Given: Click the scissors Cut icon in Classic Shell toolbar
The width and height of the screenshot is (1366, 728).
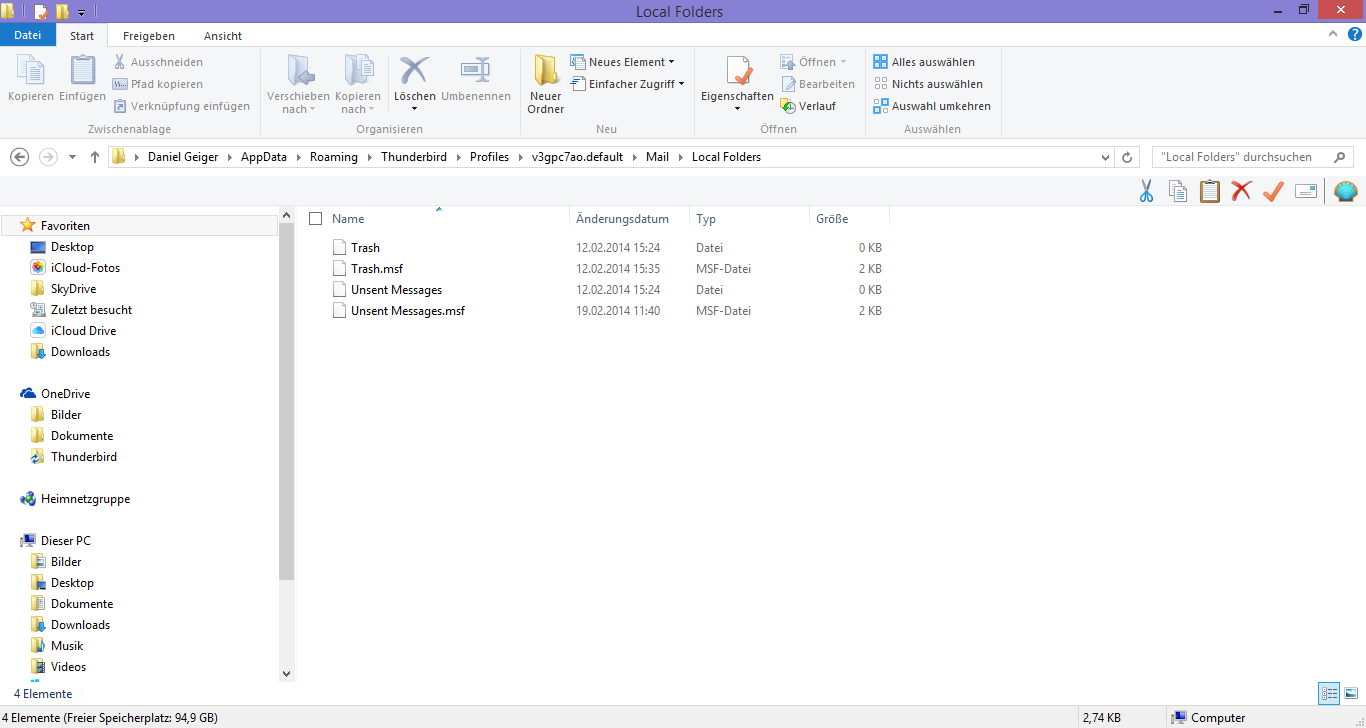Looking at the screenshot, I should [1146, 192].
